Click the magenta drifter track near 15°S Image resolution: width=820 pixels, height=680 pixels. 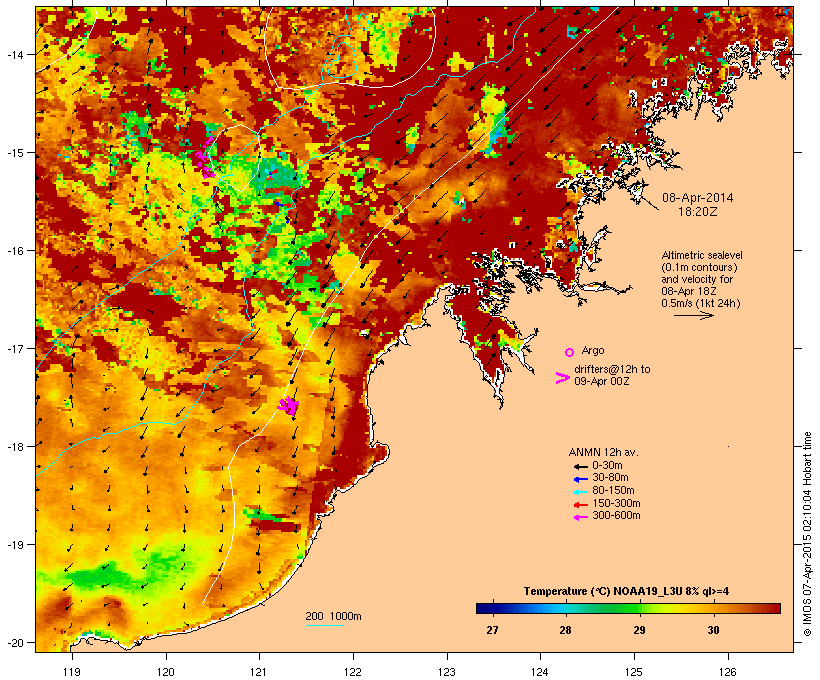205,158
